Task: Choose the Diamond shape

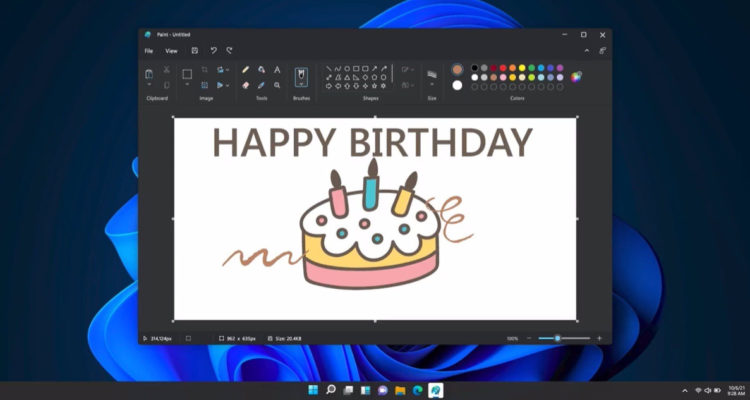Action: coord(365,77)
